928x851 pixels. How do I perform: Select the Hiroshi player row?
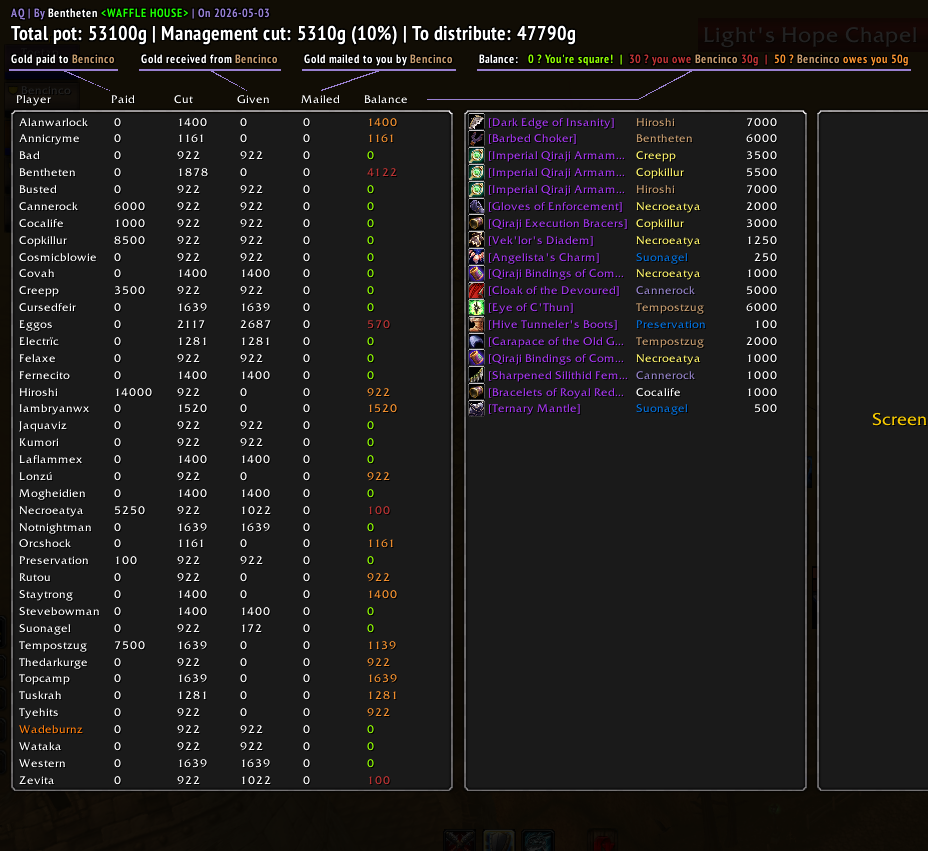(232, 392)
